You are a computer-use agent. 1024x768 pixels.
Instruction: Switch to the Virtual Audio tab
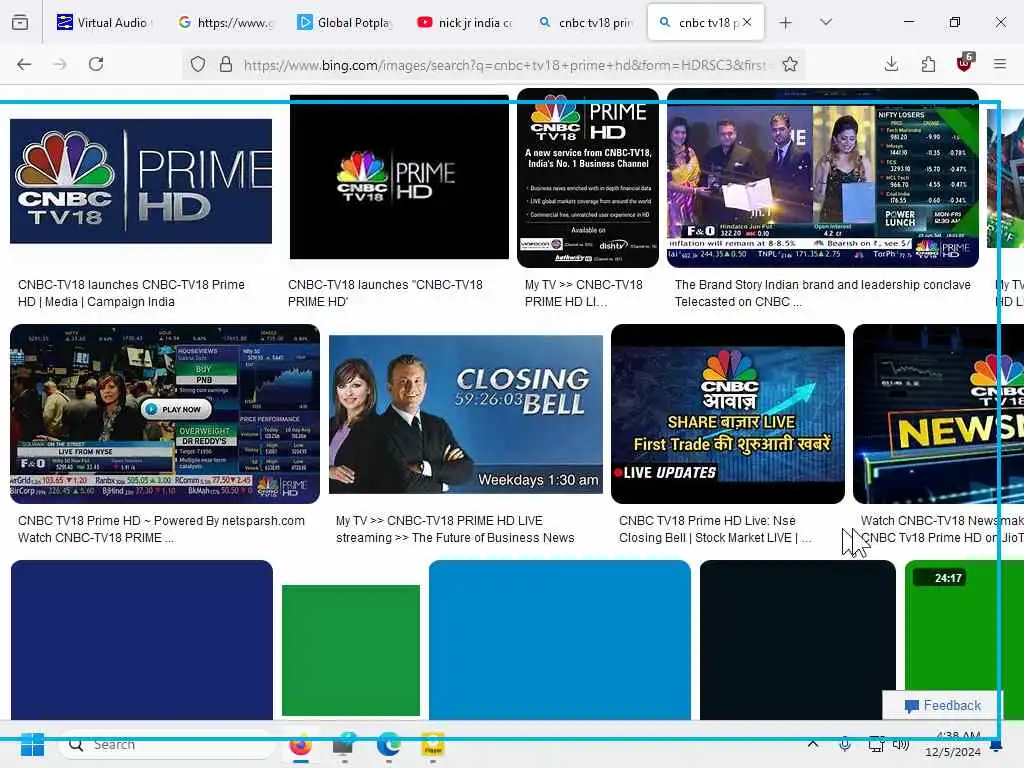tap(102, 22)
